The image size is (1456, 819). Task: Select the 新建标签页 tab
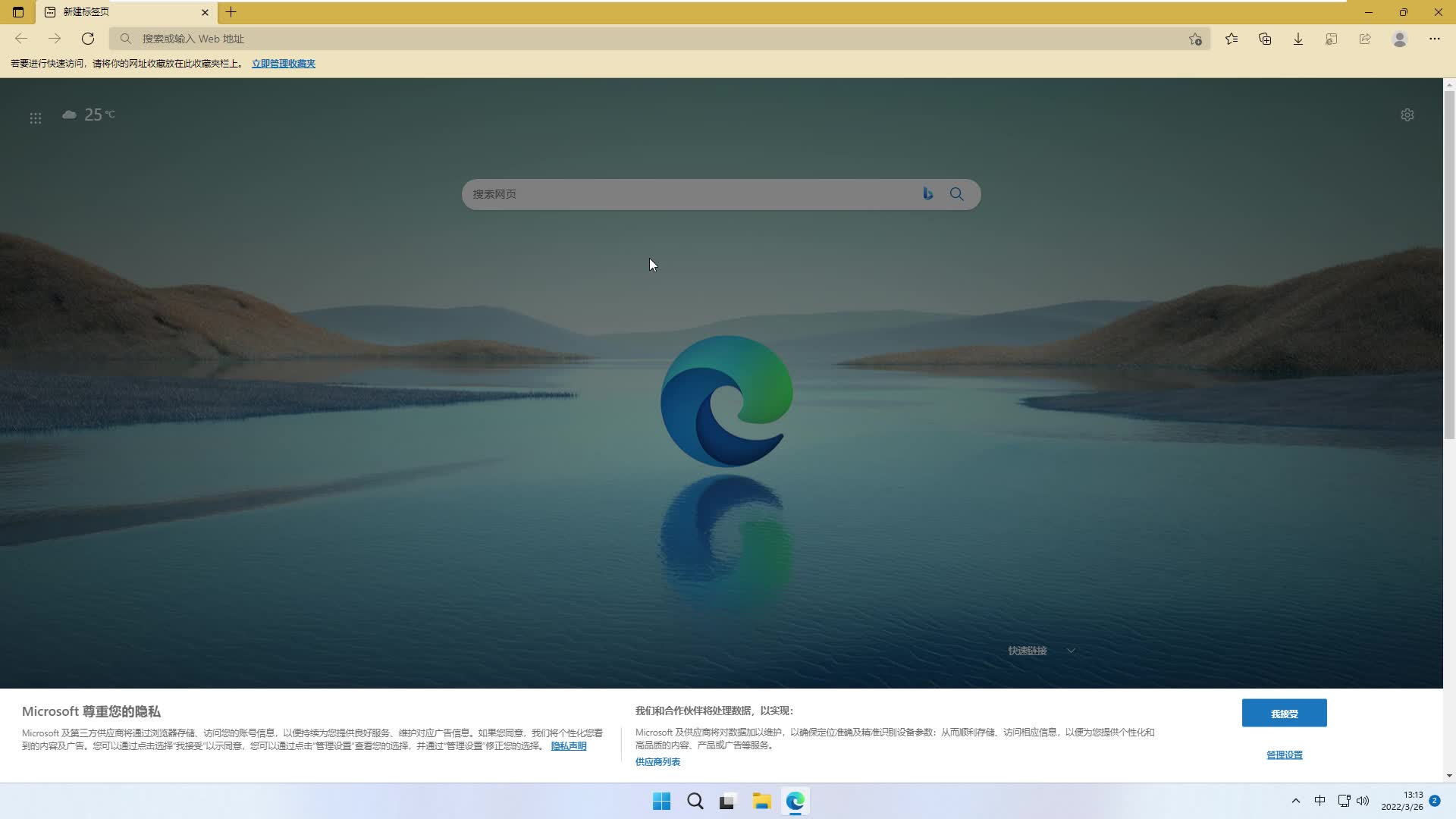coord(125,12)
